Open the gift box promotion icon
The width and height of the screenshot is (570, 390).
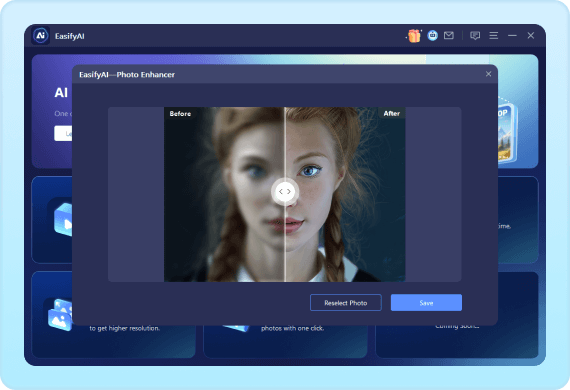414,36
